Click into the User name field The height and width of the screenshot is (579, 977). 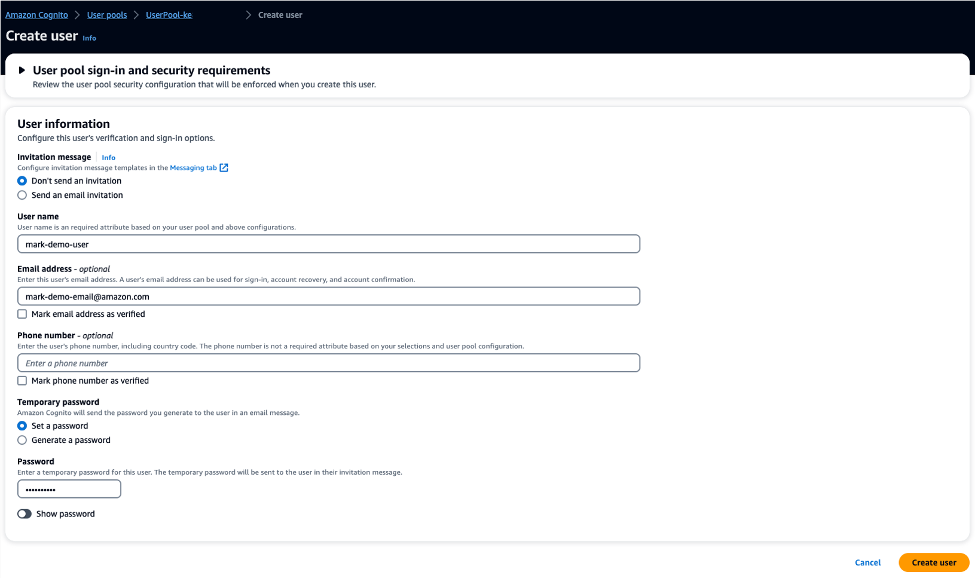tap(328, 243)
